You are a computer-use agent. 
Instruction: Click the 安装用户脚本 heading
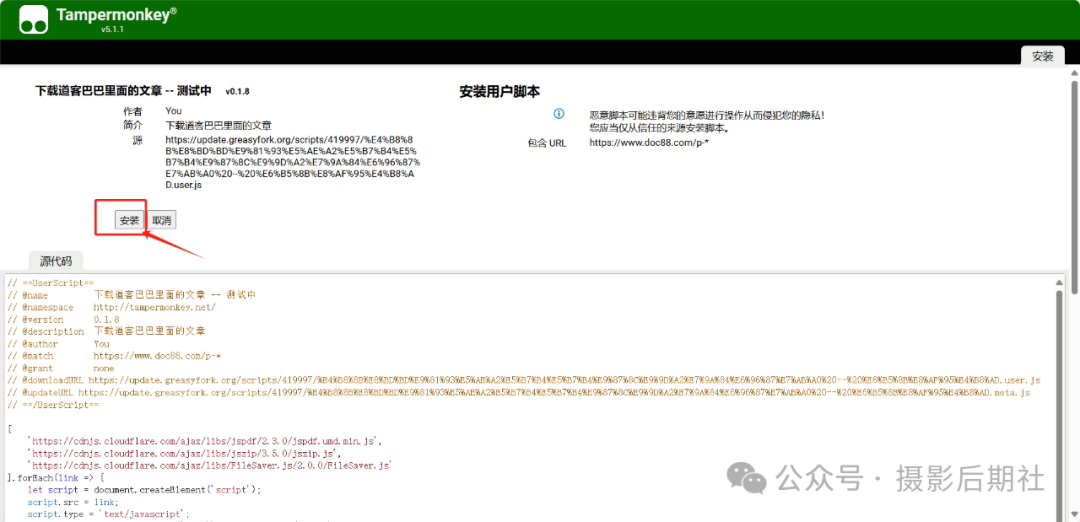[499, 92]
